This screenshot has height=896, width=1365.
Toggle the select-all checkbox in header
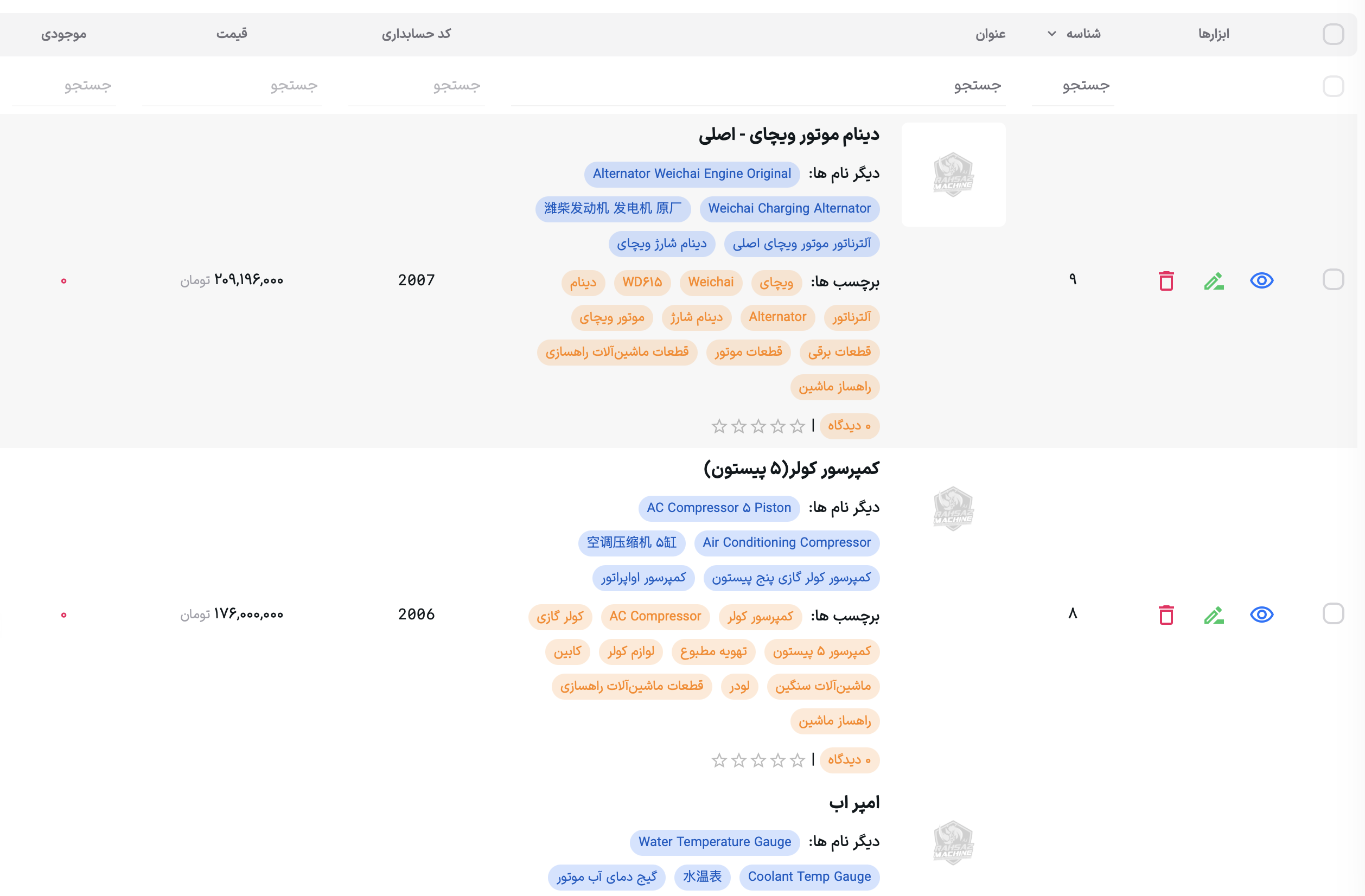click(1333, 34)
